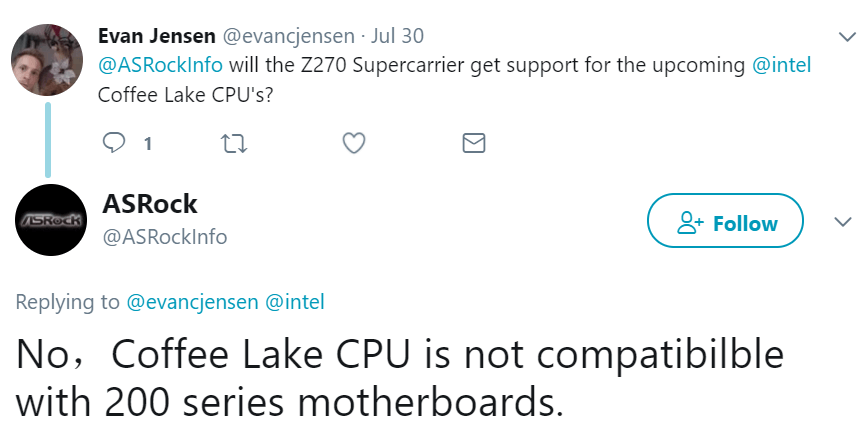The width and height of the screenshot is (867, 439).
Task: Click the reply speech bubble icon
Action: (113, 143)
